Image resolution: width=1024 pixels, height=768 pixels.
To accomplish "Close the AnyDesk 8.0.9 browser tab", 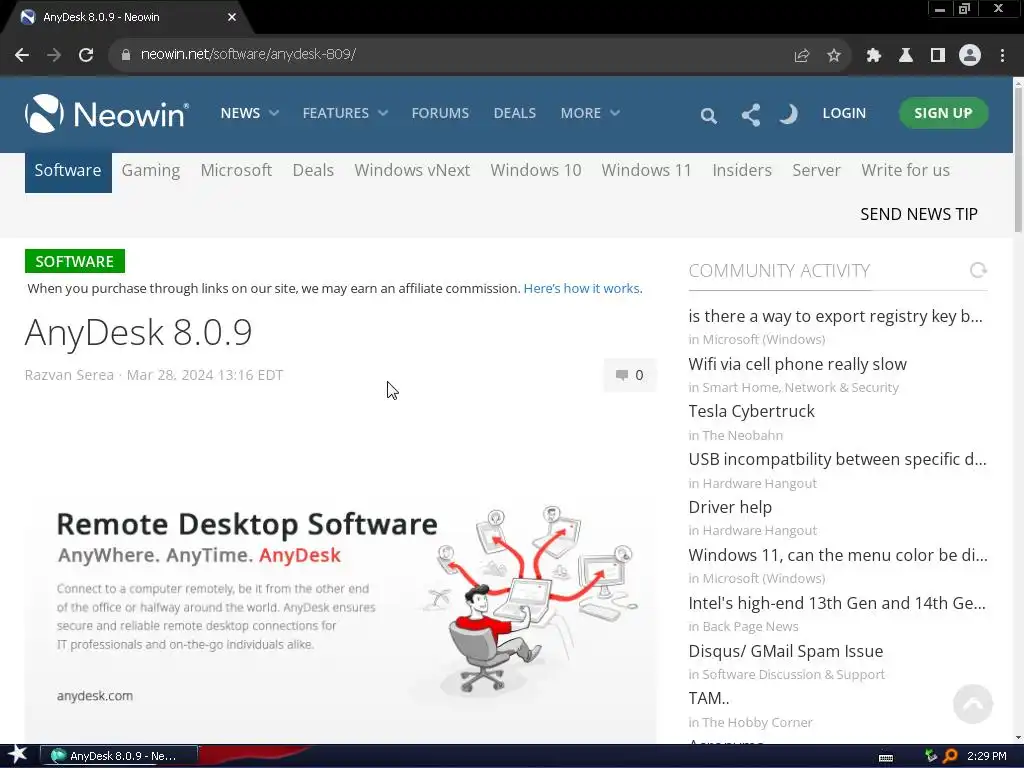I will pyautogui.click(x=232, y=17).
